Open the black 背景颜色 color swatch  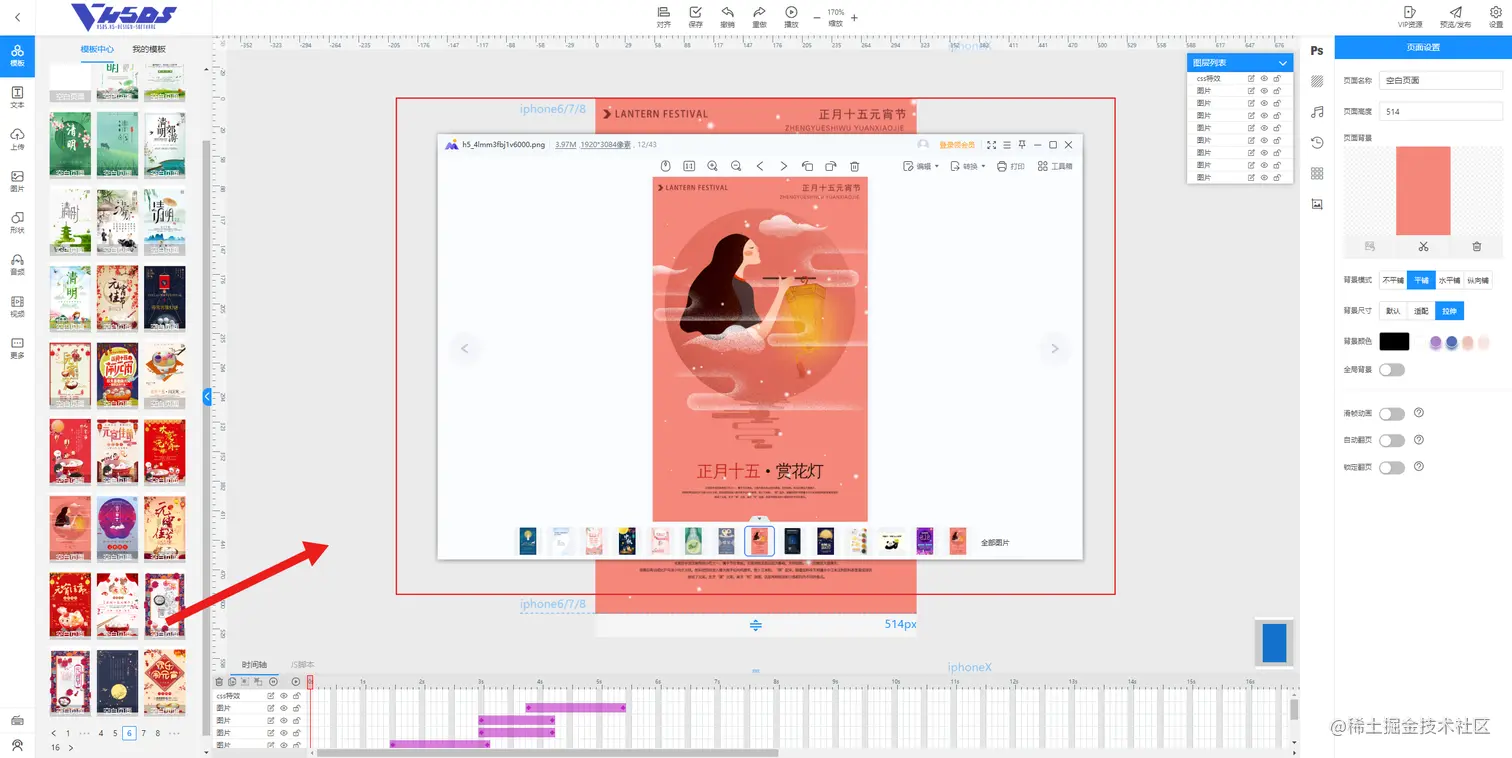pyautogui.click(x=1394, y=342)
